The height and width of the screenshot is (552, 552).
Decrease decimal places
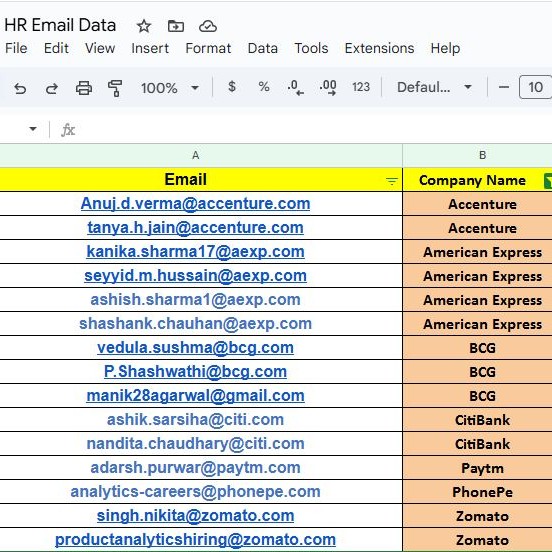[295, 87]
